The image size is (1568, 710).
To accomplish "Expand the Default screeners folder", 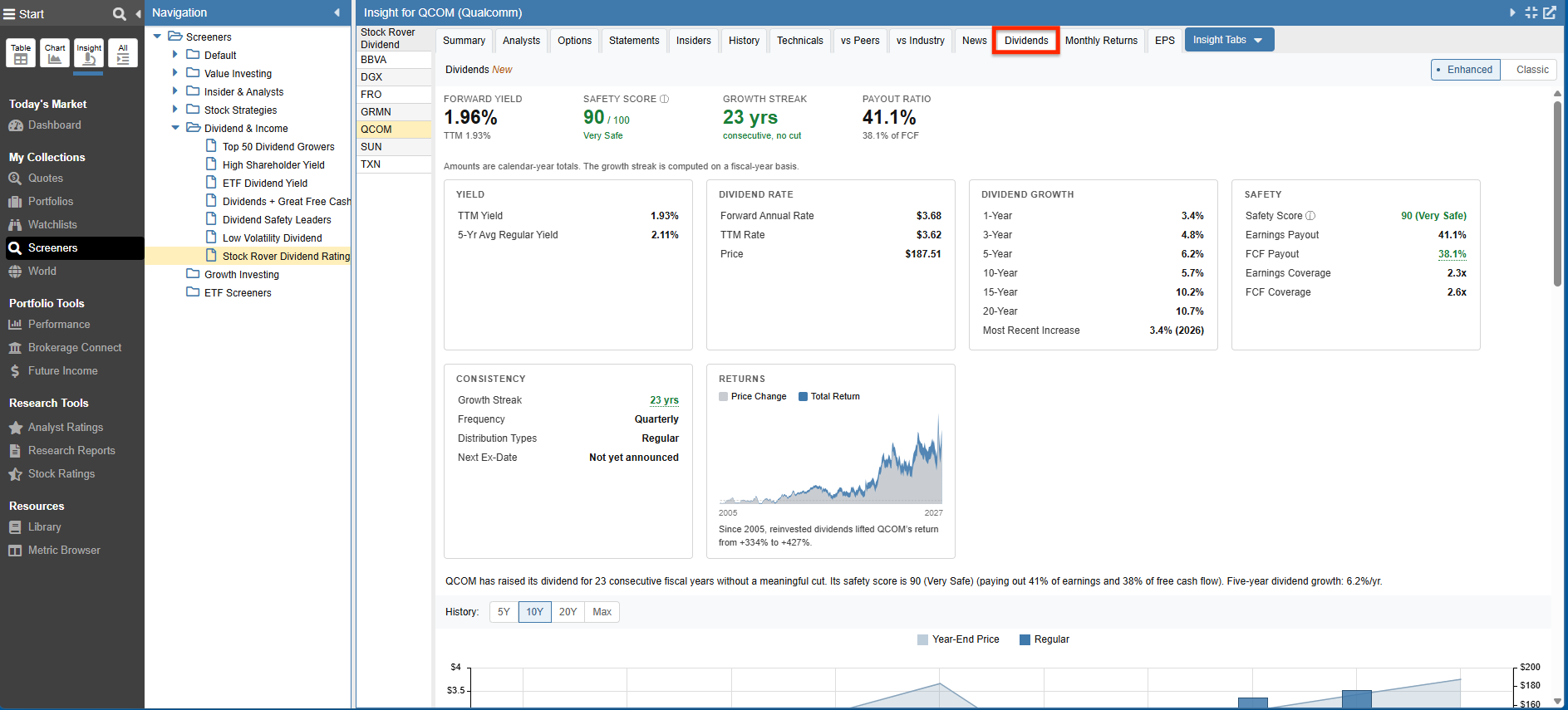I will [x=174, y=55].
